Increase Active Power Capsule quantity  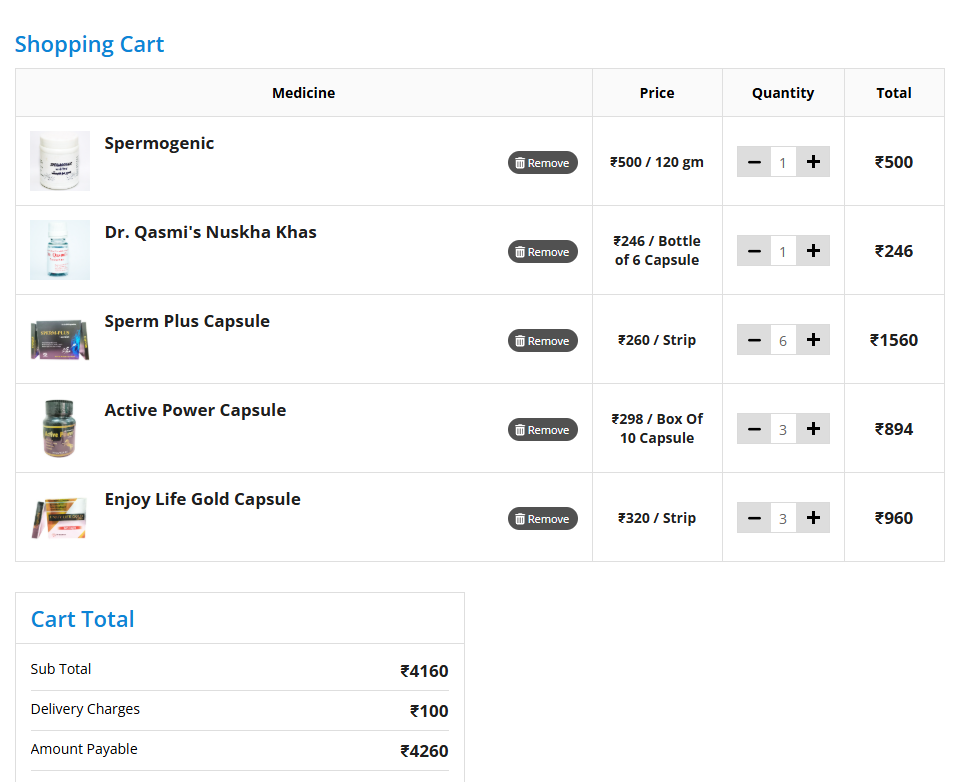(813, 429)
